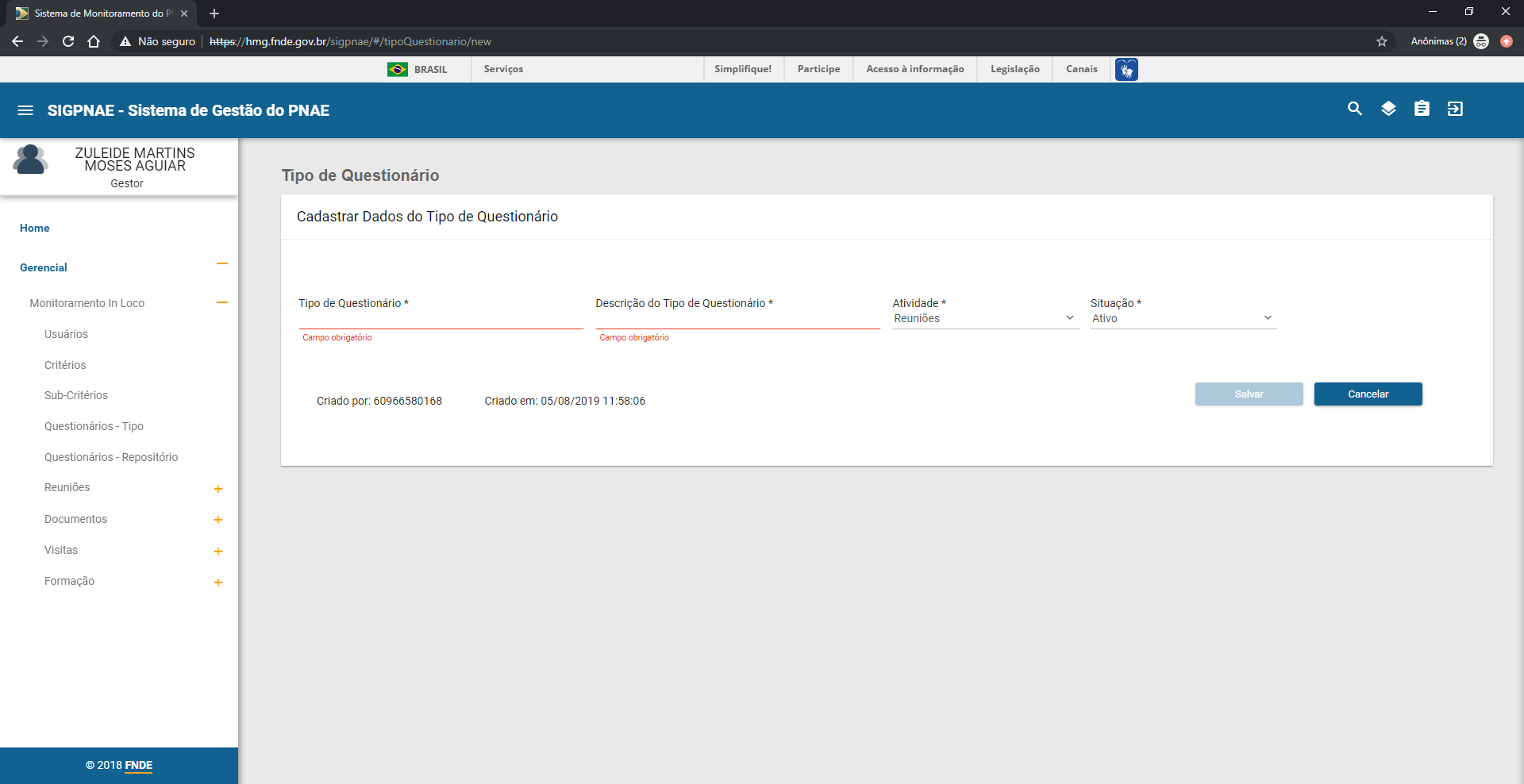Image resolution: width=1524 pixels, height=784 pixels.
Task: Open Questionários - Tipo menu item
Action: click(94, 426)
